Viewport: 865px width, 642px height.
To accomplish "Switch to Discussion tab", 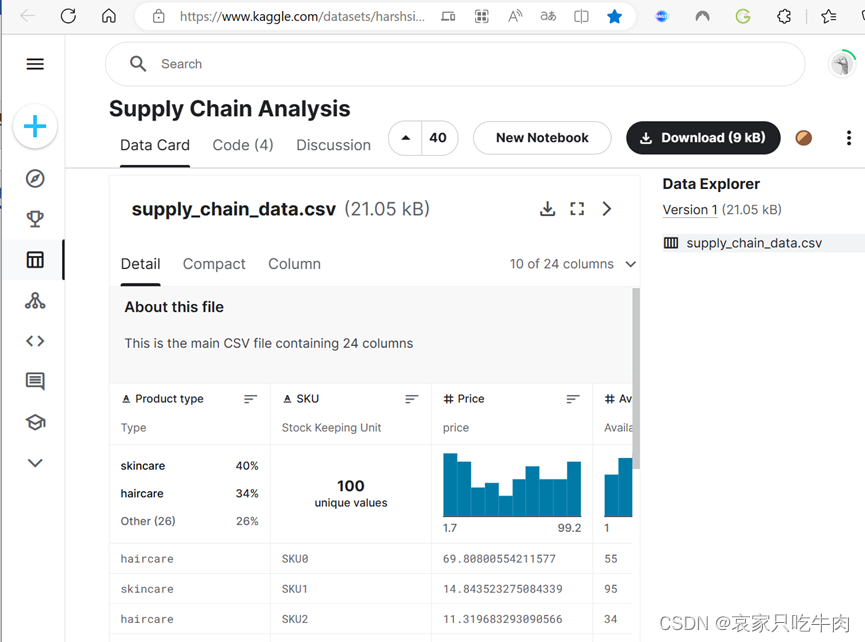I will [333, 145].
